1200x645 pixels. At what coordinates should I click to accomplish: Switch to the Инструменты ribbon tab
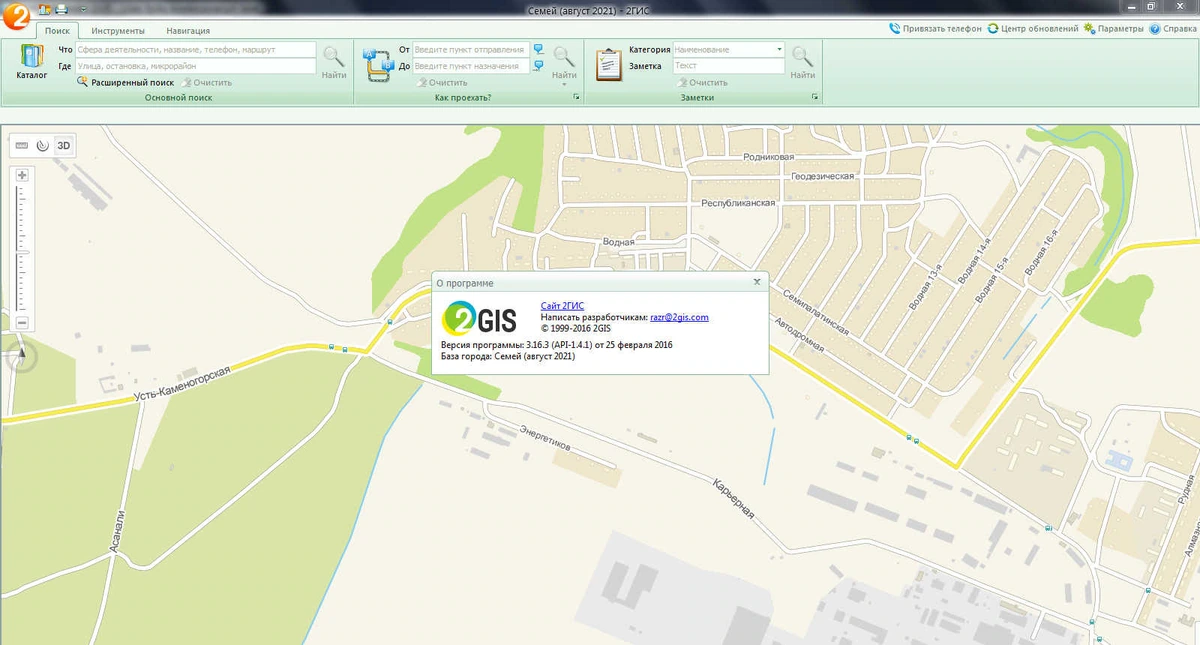pos(118,31)
